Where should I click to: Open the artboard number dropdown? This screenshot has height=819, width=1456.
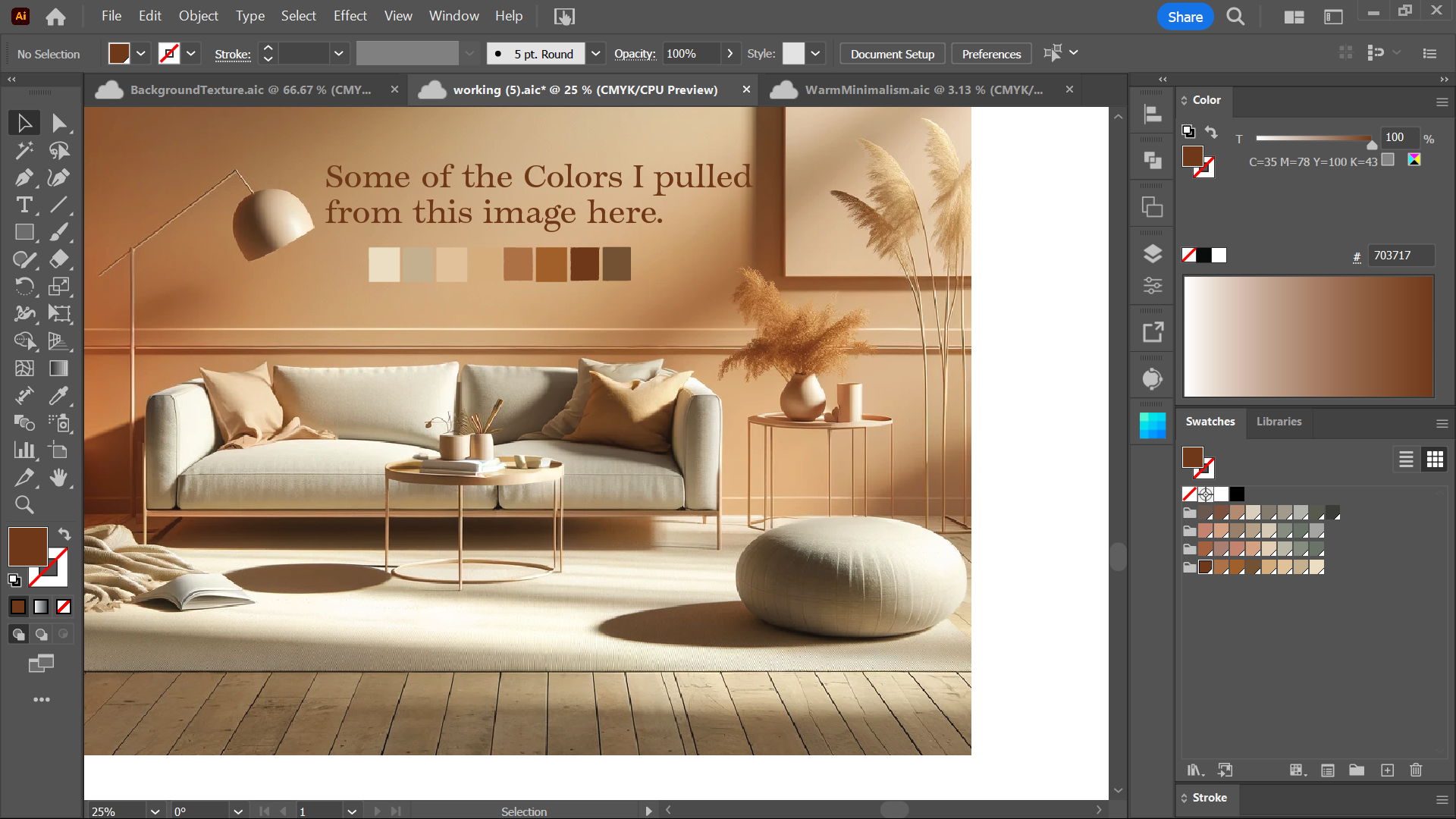[351, 811]
